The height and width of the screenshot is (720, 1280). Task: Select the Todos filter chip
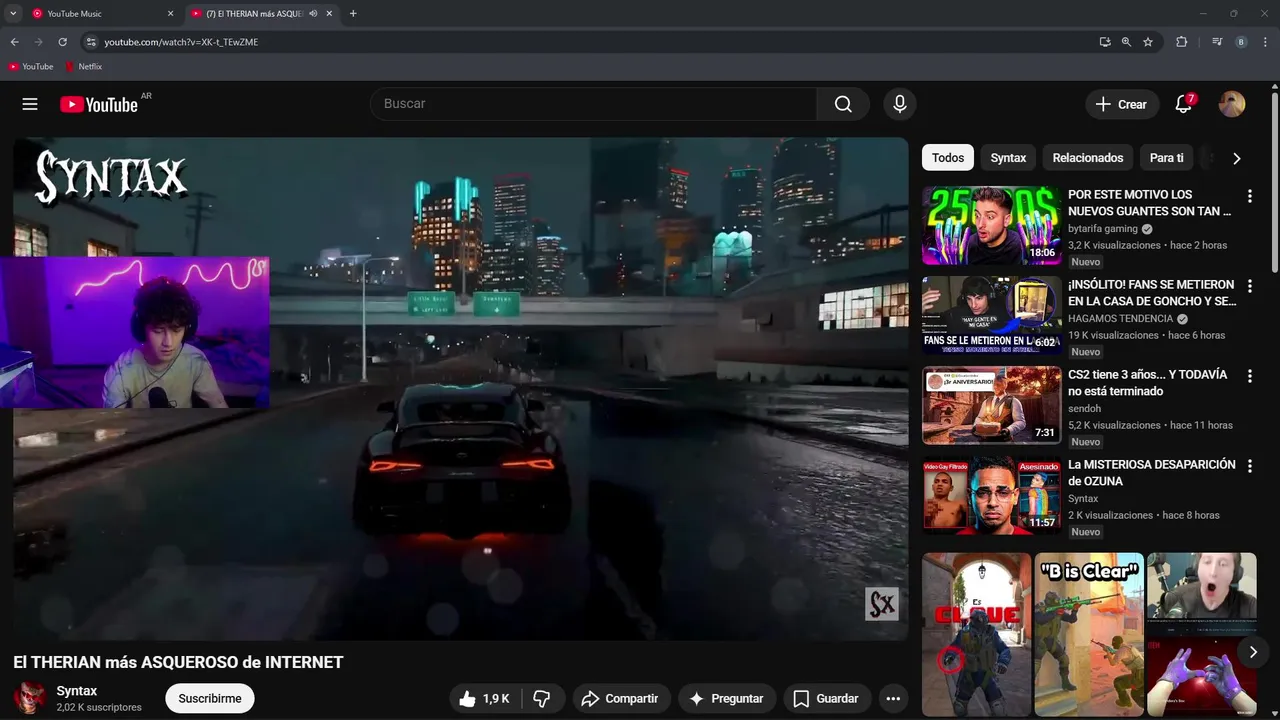pyautogui.click(x=948, y=158)
